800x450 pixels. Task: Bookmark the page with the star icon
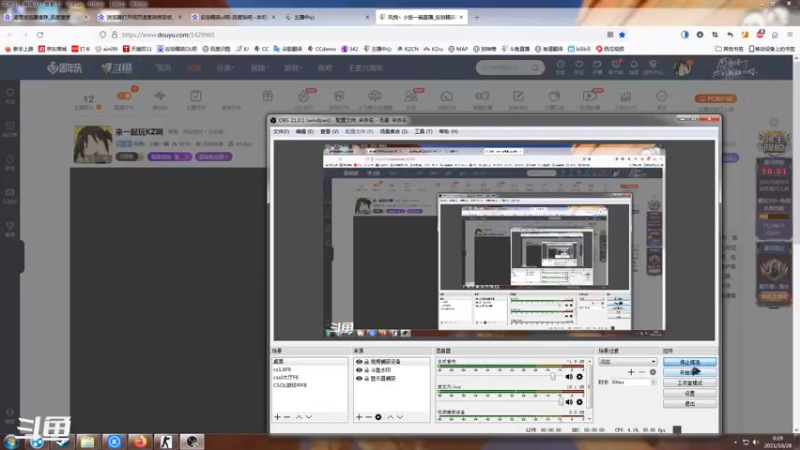(x=622, y=35)
